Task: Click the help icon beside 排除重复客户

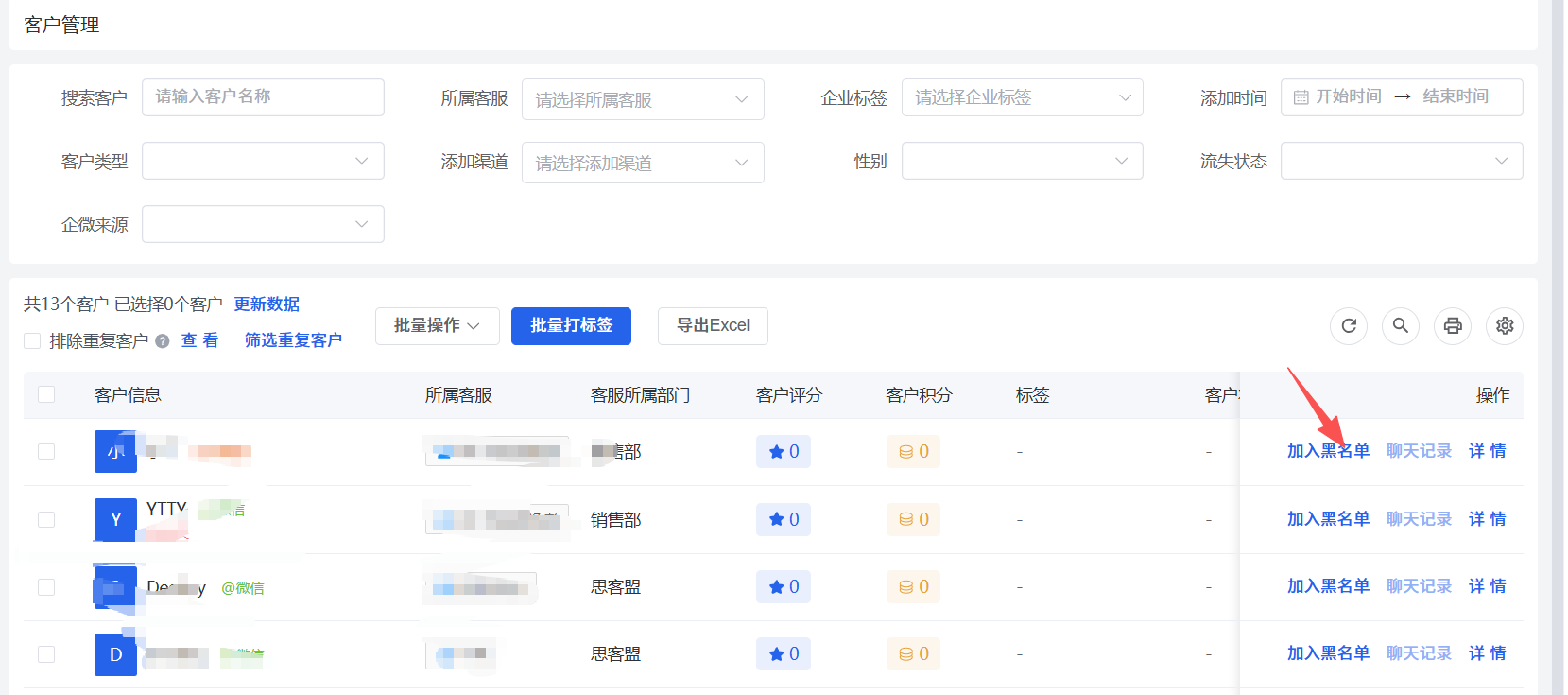Action: [x=163, y=341]
